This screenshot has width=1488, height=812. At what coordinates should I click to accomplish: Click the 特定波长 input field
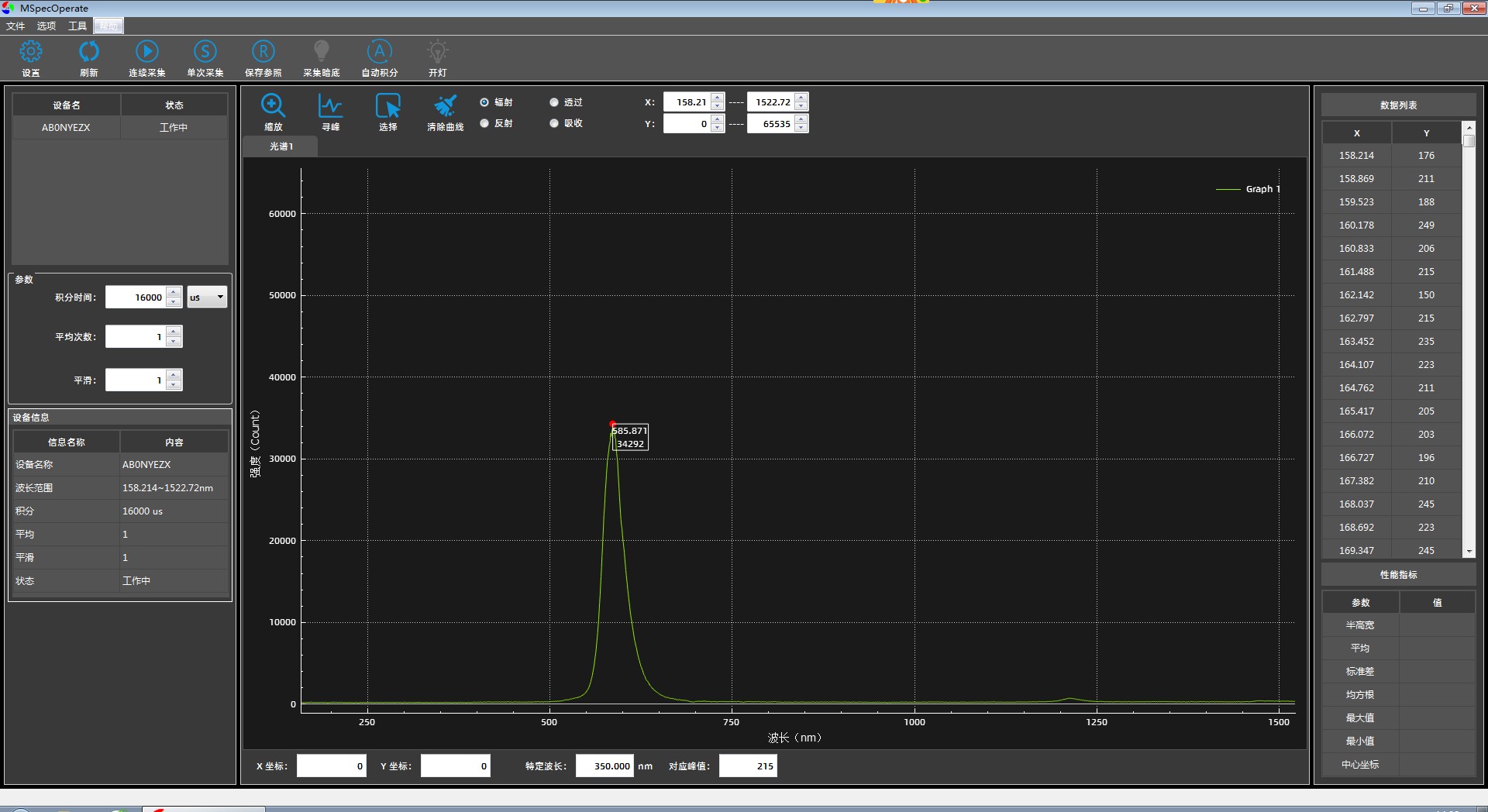tap(604, 766)
